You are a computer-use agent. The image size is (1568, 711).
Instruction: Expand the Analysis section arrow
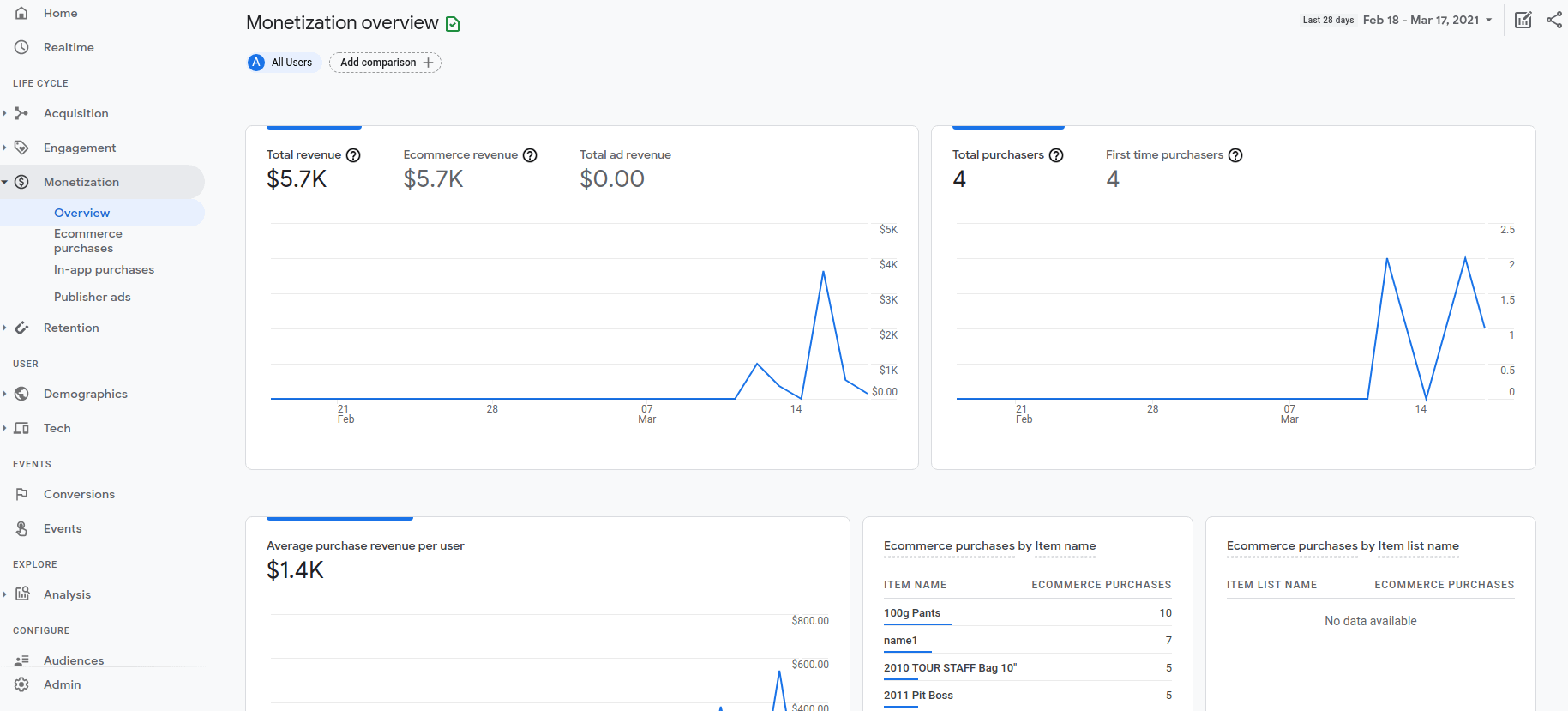(x=4, y=594)
